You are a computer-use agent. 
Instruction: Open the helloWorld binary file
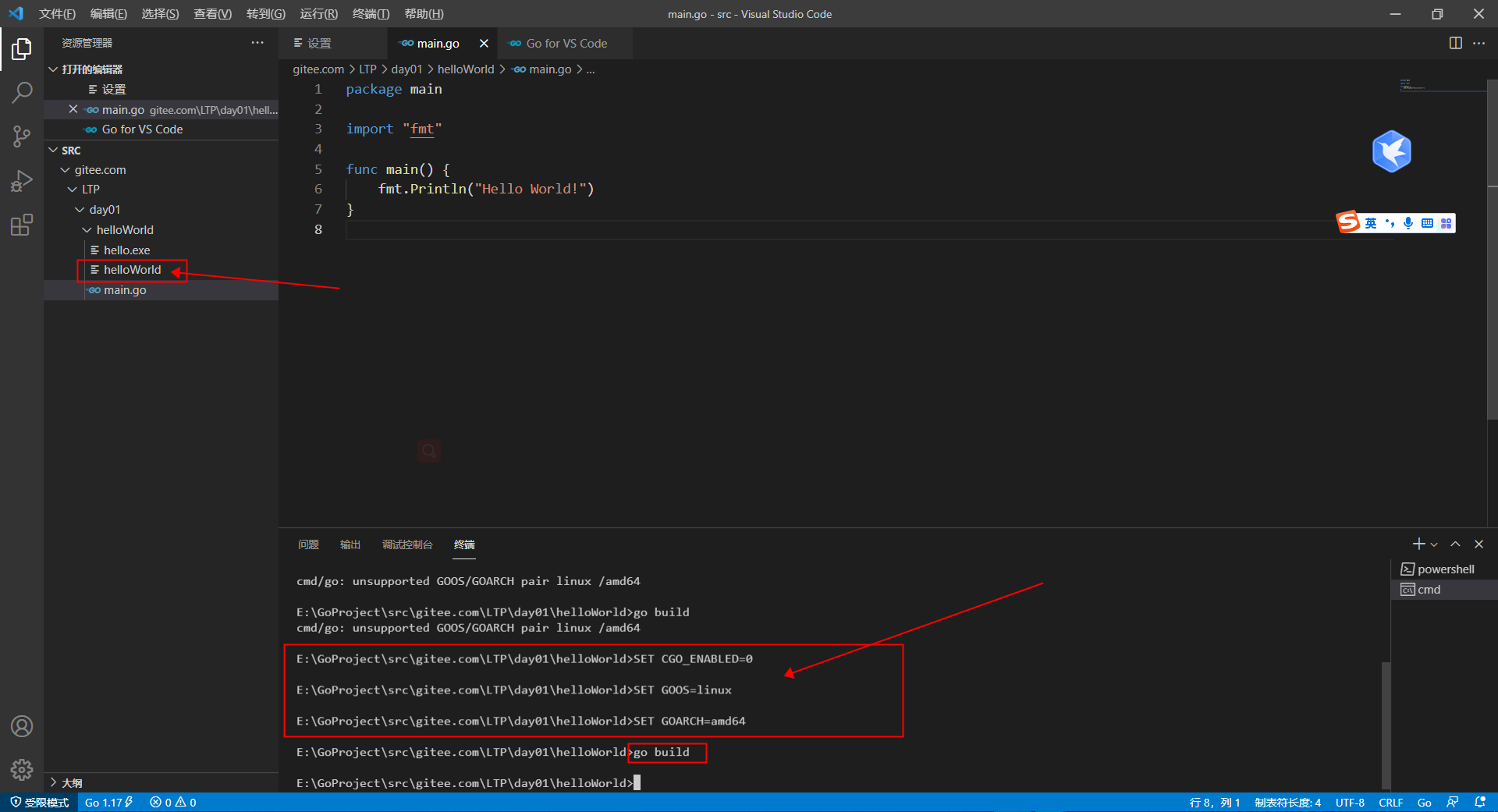(x=162, y=270)
